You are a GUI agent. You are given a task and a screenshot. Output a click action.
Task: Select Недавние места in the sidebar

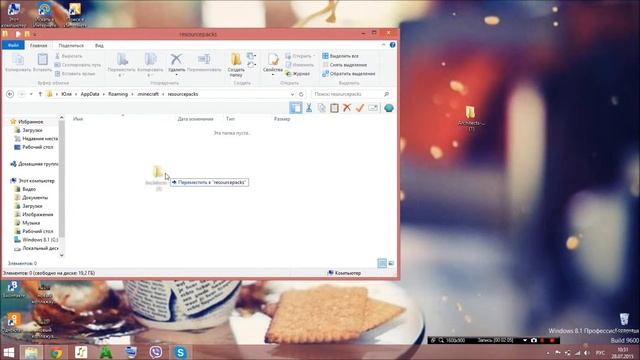pyautogui.click(x=36, y=139)
